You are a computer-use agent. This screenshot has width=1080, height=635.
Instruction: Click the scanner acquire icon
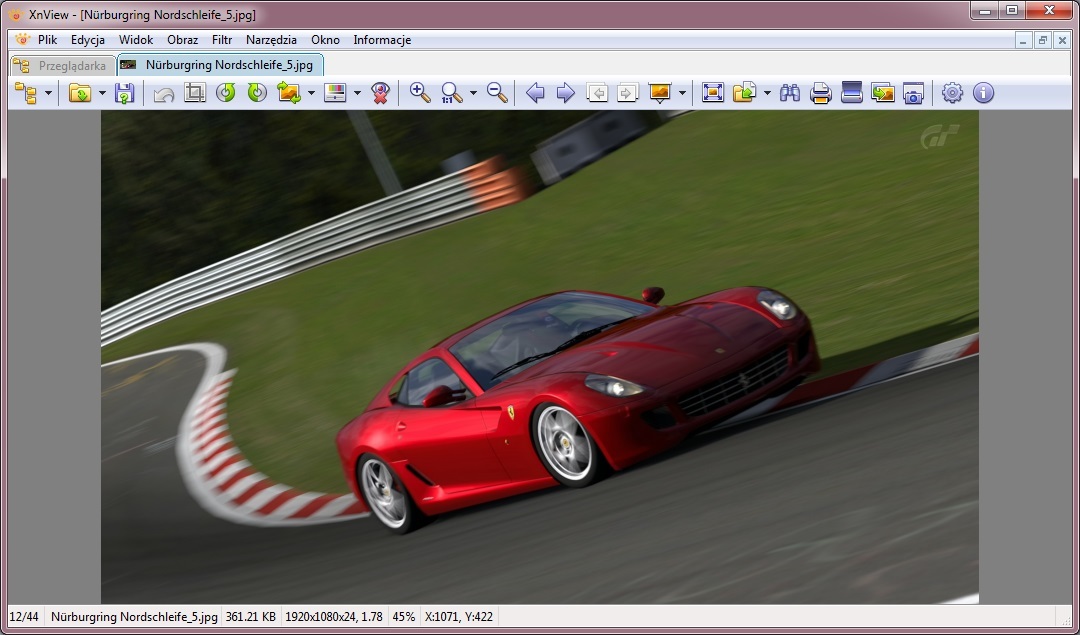tap(852, 92)
